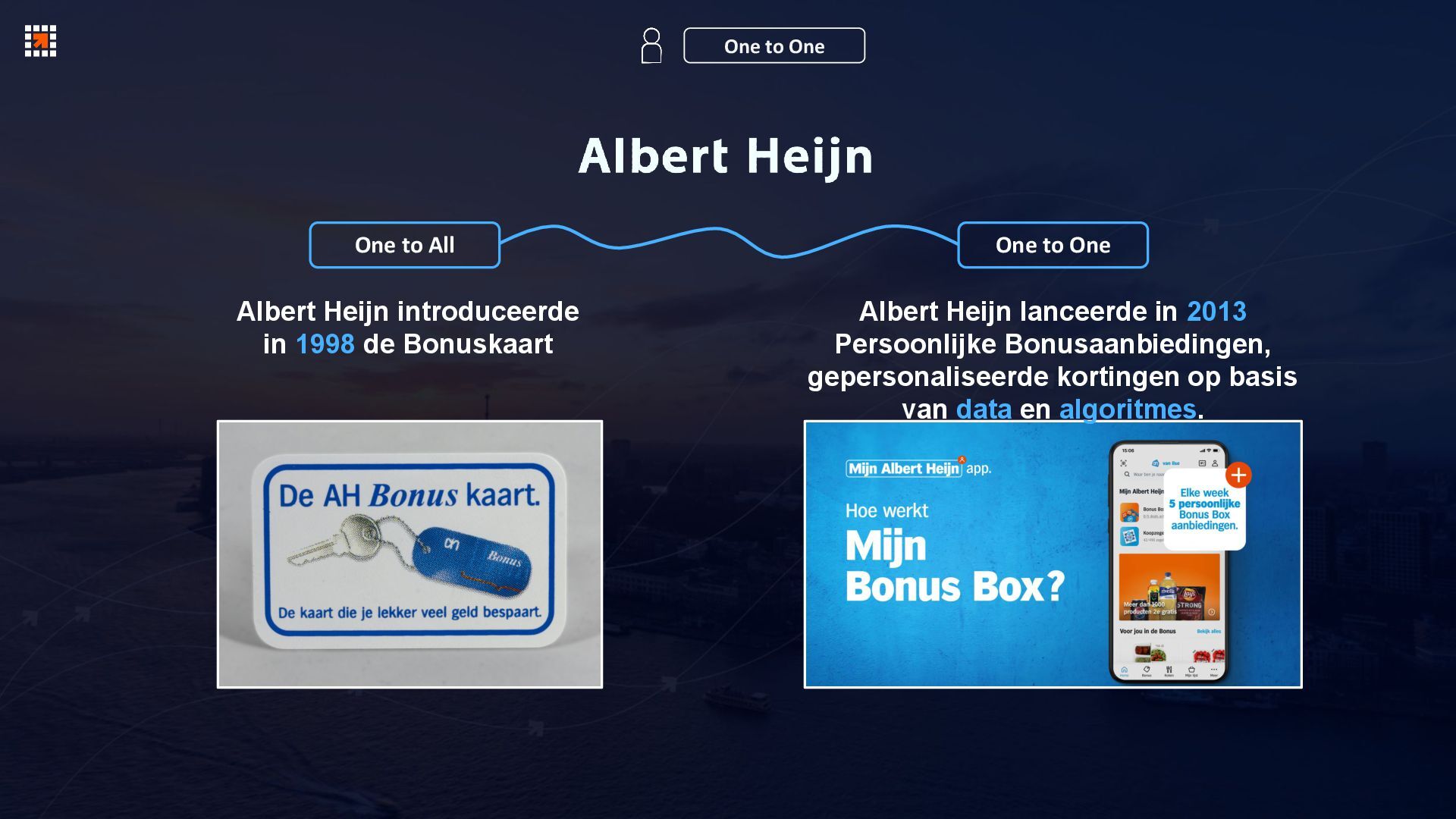This screenshot has height=819, width=1456.
Task: Select the top 'One to One' header tab
Action: 774,45
